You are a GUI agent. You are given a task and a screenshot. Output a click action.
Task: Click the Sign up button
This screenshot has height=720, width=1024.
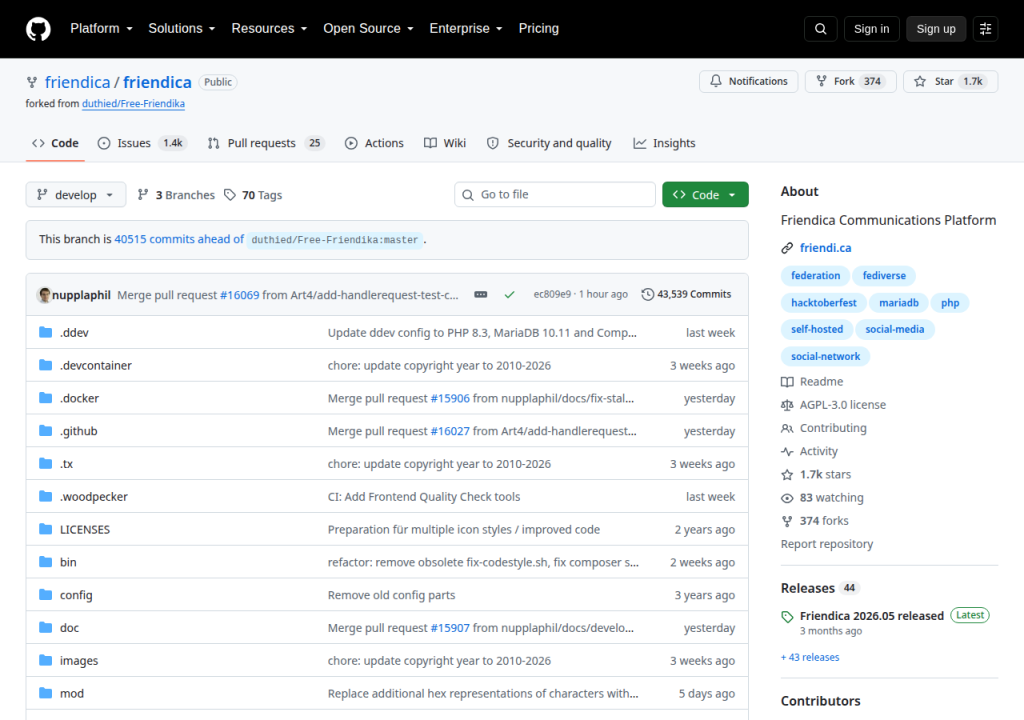936,29
